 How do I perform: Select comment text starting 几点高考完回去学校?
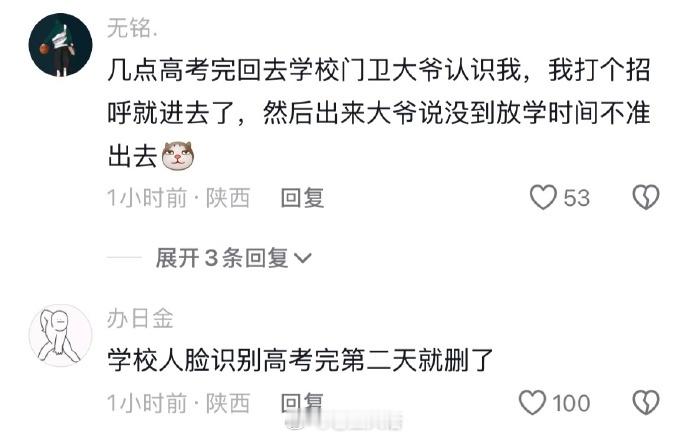click(x=379, y=113)
